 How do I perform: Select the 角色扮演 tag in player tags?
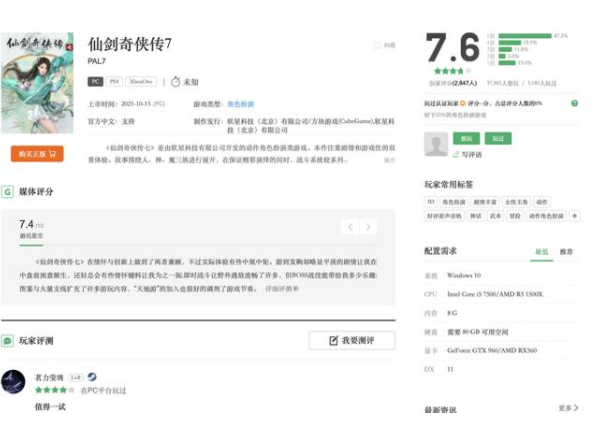[x=454, y=202]
